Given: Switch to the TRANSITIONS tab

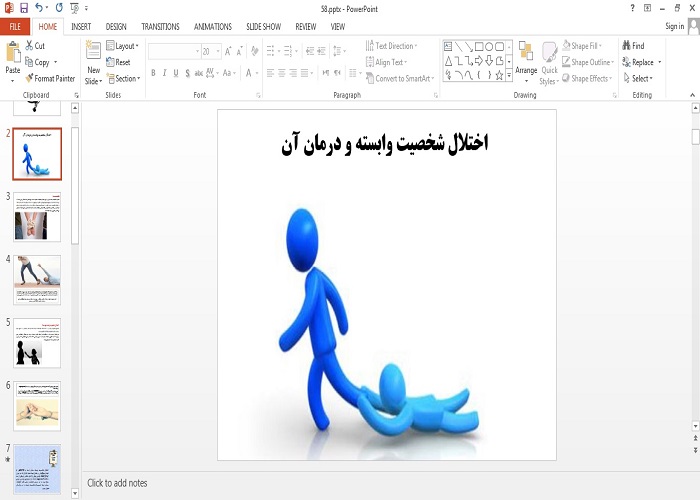Looking at the screenshot, I should tap(160, 26).
